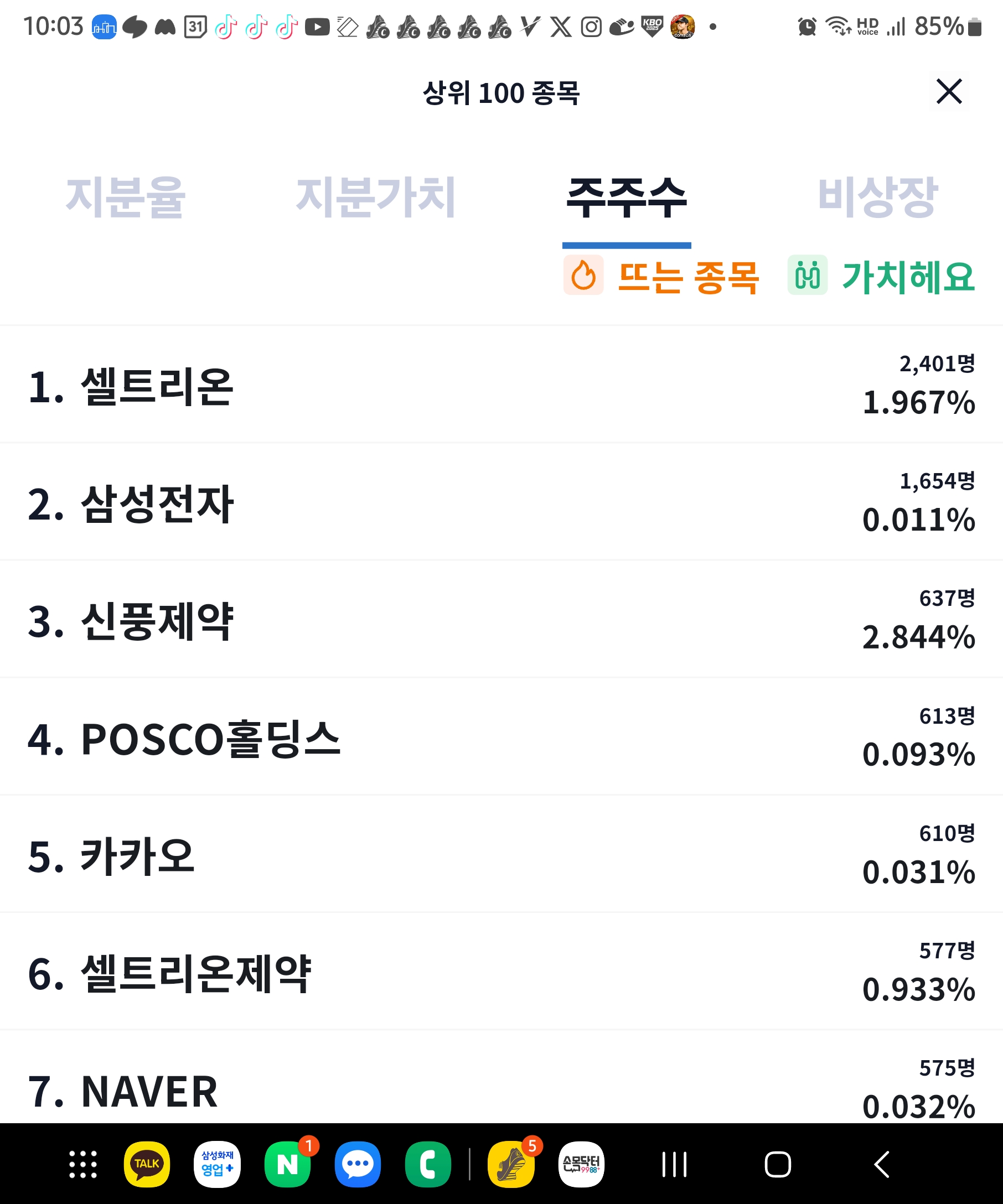Open the 뜨는 종목 link

pyautogui.click(x=688, y=277)
